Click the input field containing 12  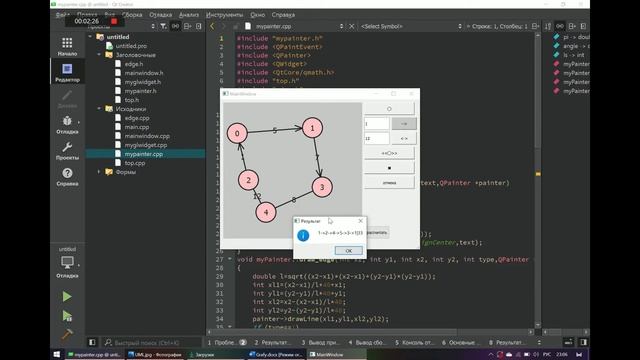click(376, 138)
